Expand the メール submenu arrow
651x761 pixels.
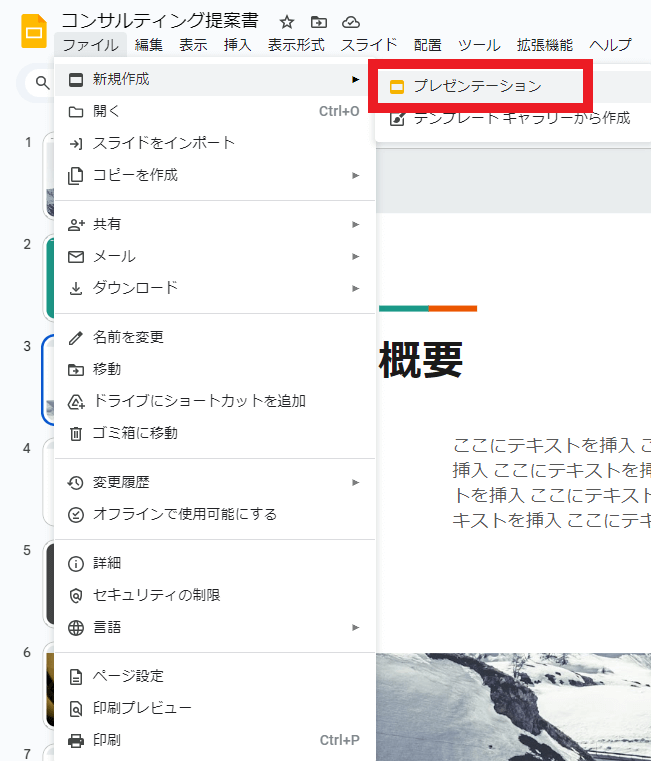point(356,257)
